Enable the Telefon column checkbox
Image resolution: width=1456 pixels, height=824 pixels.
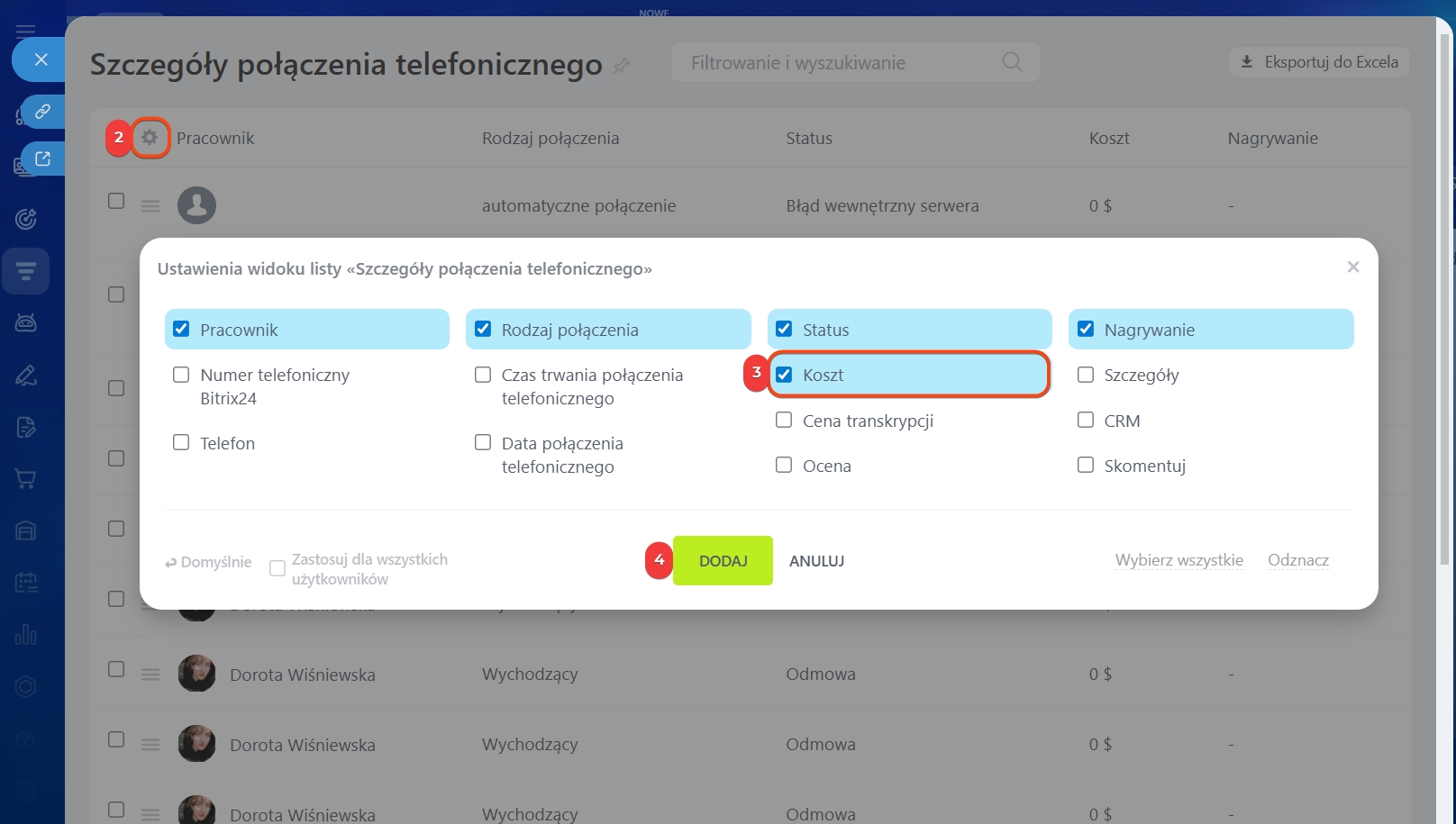coord(181,442)
